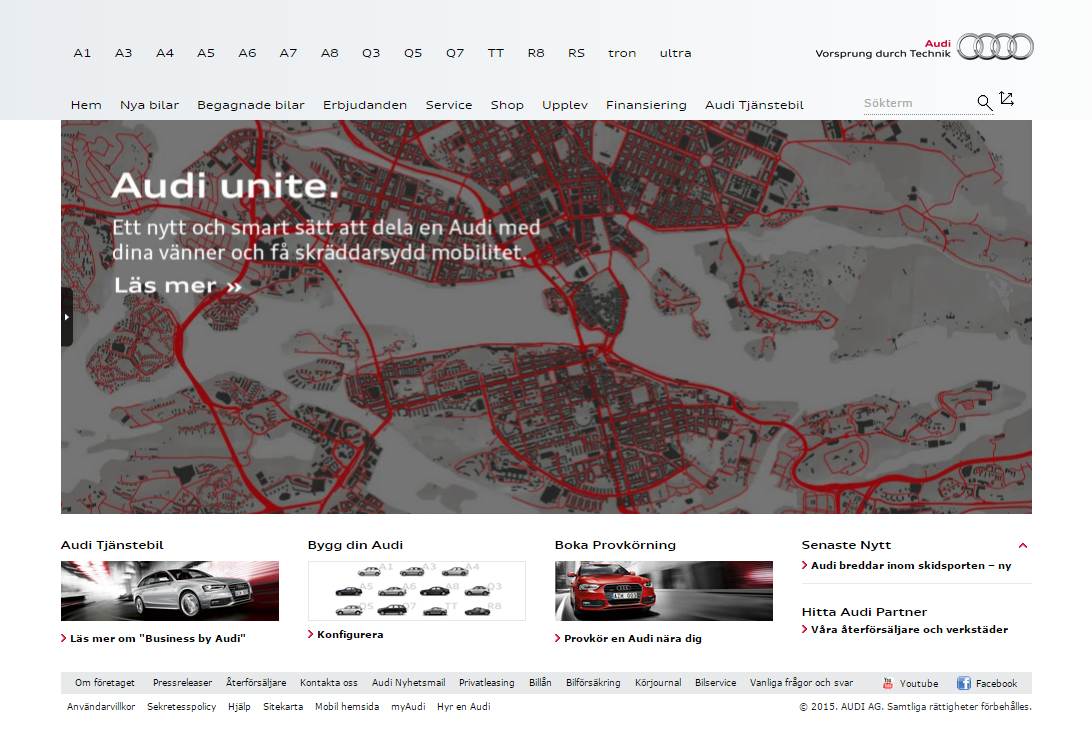Image resolution: width=1092 pixels, height=756 pixels.
Task: Select the Q7 model link
Action: point(455,53)
